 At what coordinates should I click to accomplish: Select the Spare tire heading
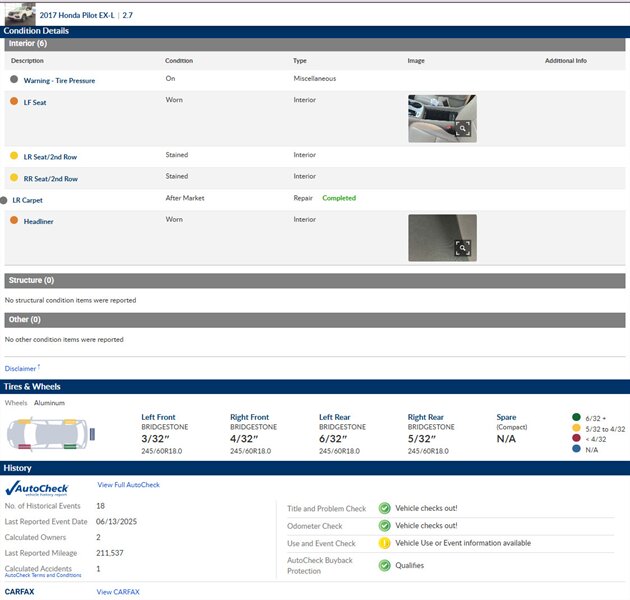506,417
